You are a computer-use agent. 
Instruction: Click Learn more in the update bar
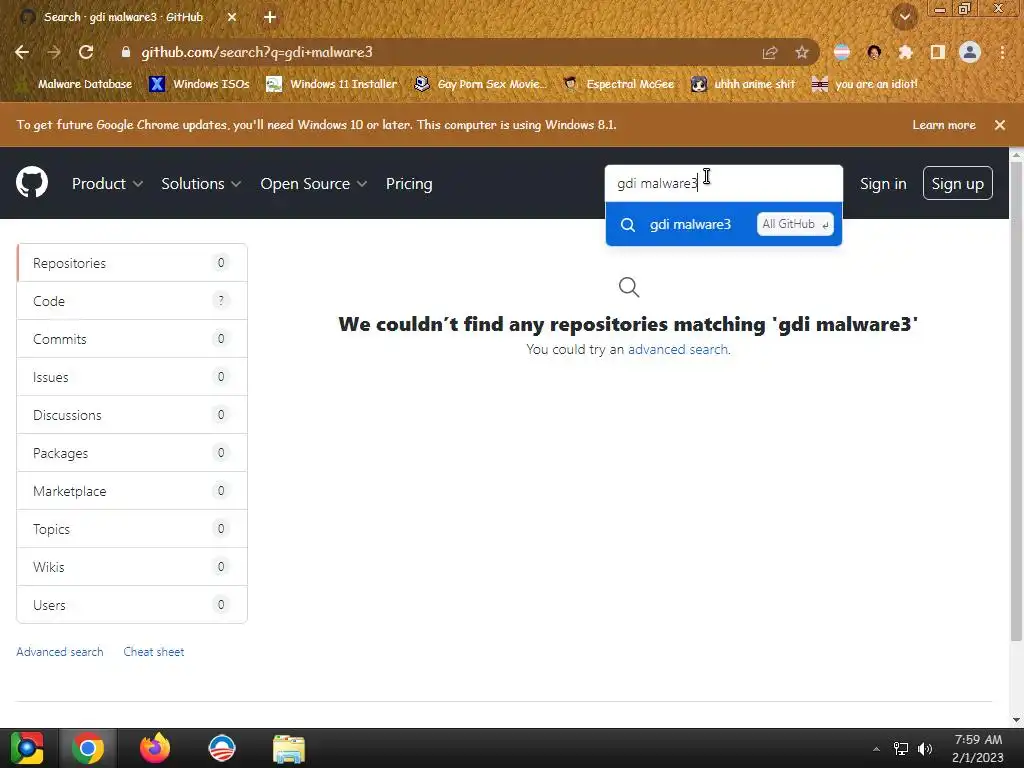pyautogui.click(x=944, y=125)
